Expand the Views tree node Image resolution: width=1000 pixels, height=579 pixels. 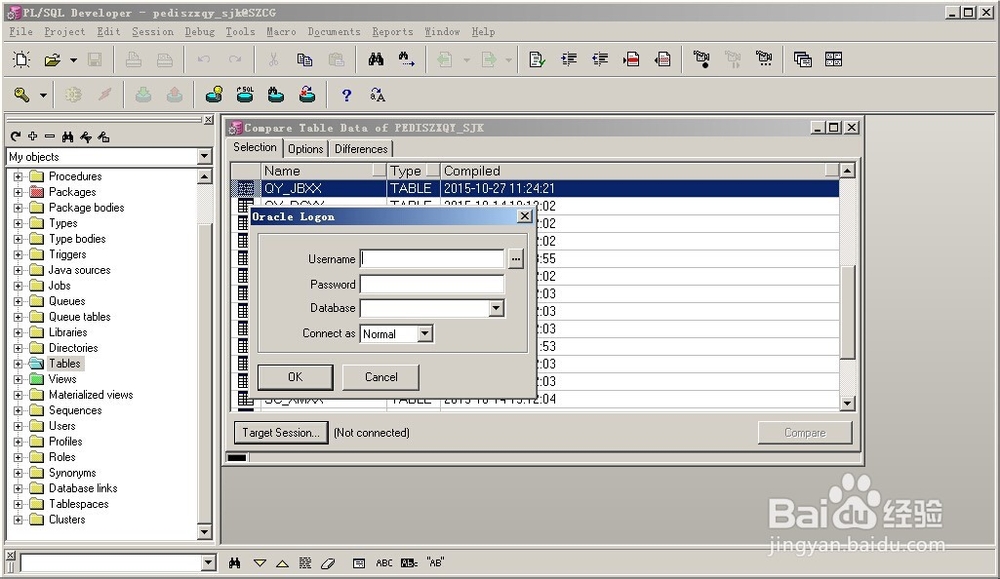coord(18,379)
